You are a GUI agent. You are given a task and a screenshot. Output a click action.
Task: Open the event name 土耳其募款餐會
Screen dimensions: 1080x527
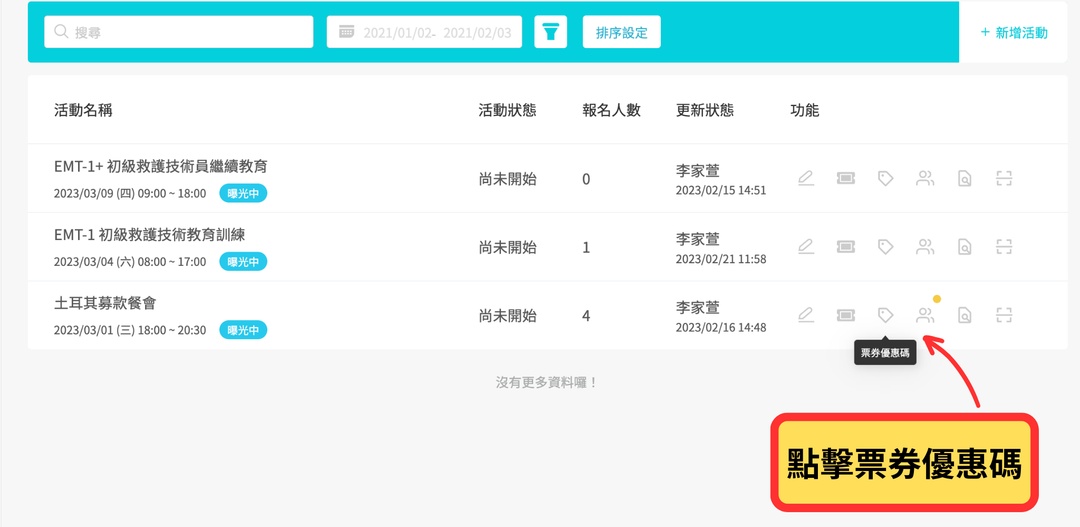[x=105, y=303]
